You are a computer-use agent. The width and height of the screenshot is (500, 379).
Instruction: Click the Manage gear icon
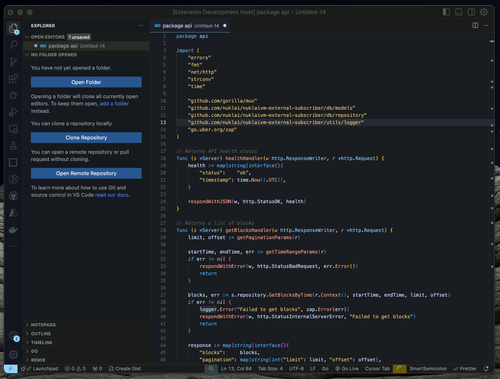pyautogui.click(x=13, y=354)
